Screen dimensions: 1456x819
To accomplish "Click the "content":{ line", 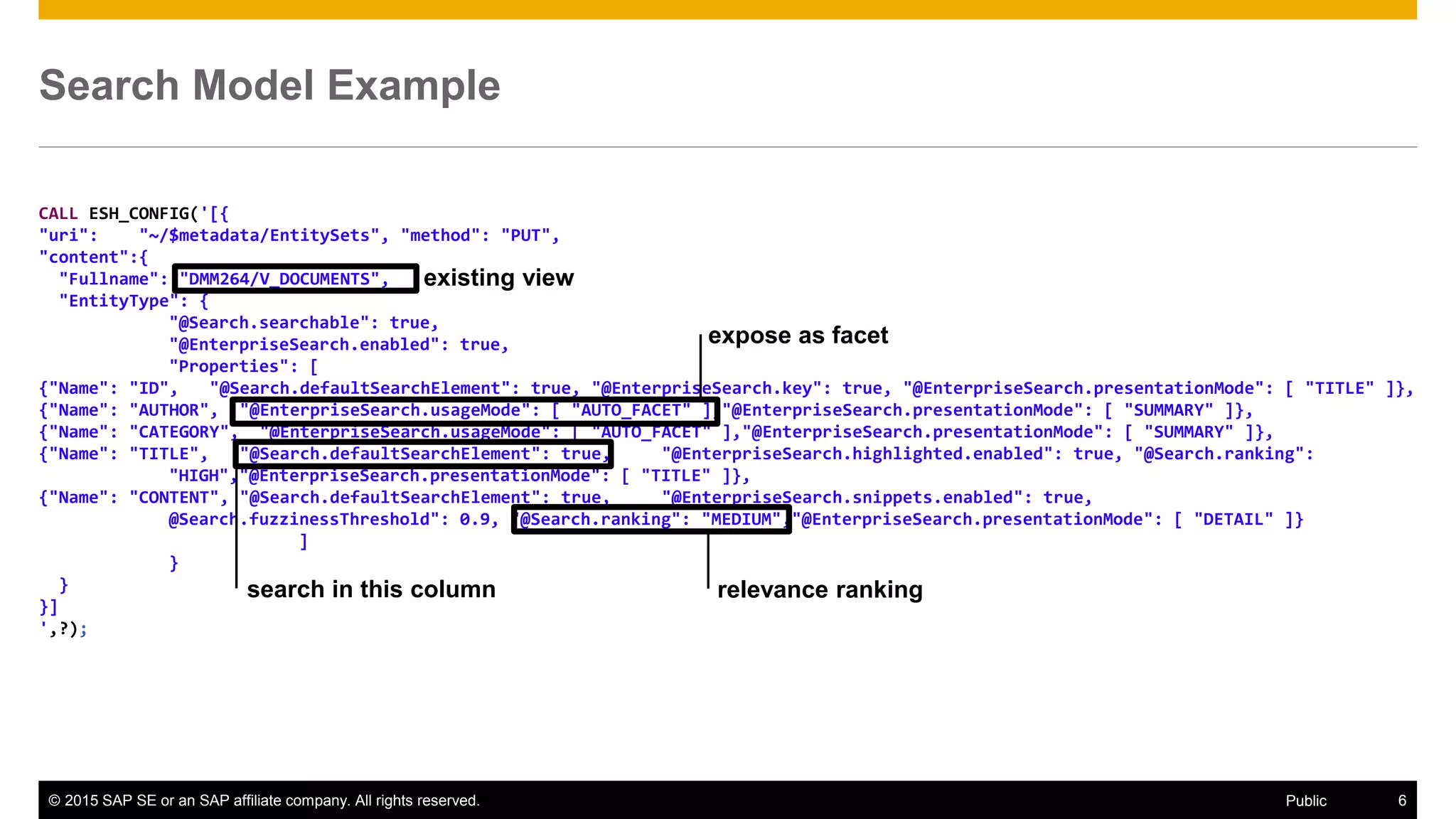I will [x=93, y=257].
